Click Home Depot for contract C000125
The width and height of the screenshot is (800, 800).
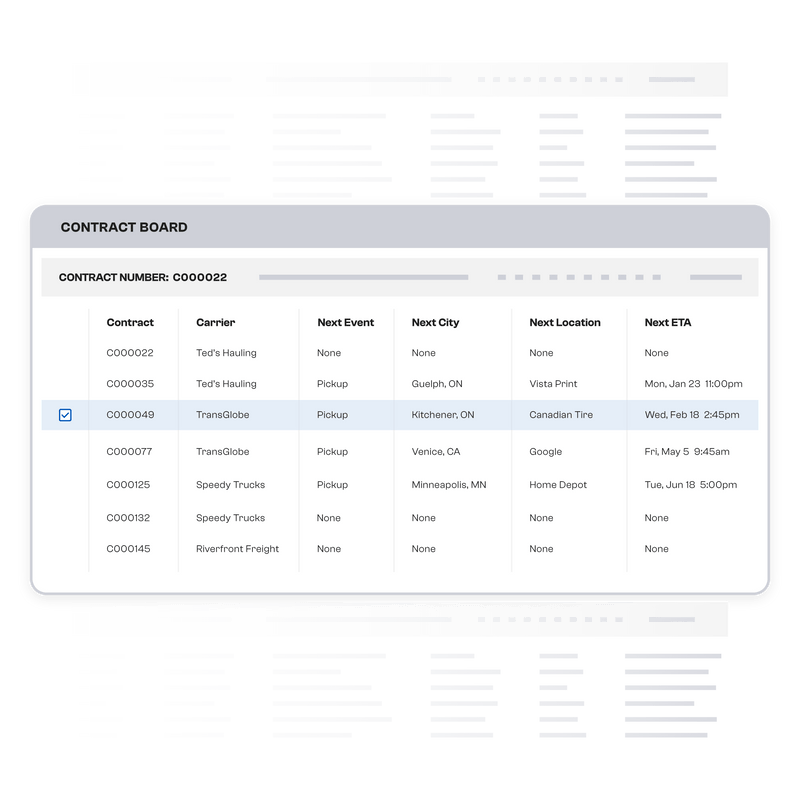tap(556, 485)
